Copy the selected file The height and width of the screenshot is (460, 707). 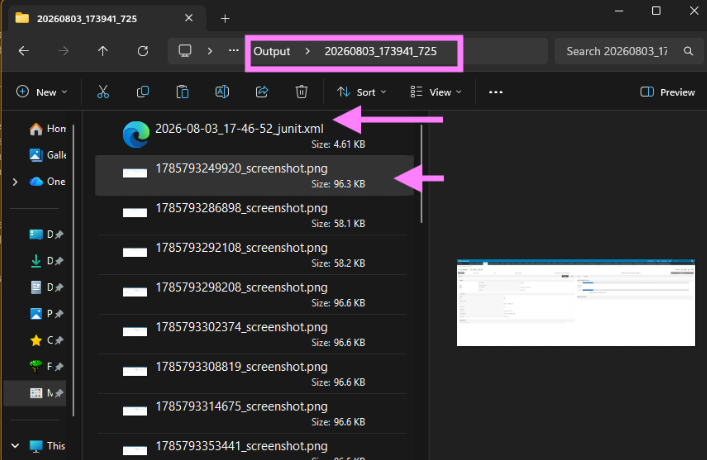click(x=143, y=92)
